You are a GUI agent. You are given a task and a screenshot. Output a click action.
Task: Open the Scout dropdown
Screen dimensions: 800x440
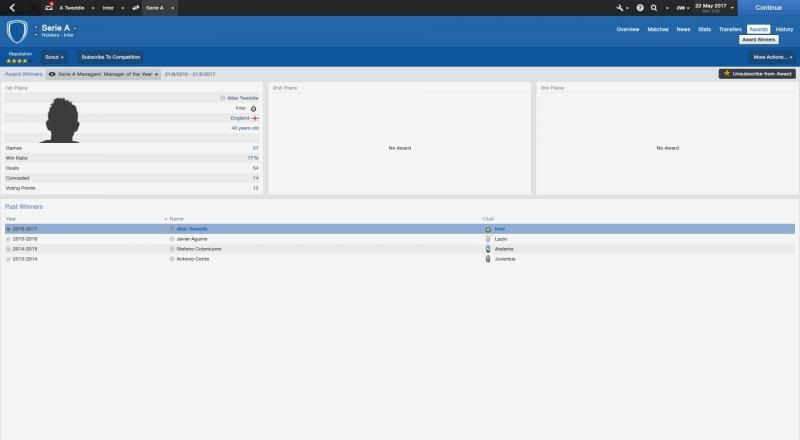coord(54,57)
